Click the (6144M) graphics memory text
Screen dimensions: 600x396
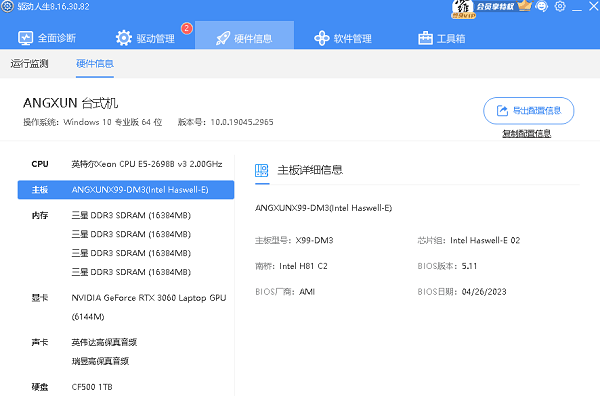click(x=88, y=316)
